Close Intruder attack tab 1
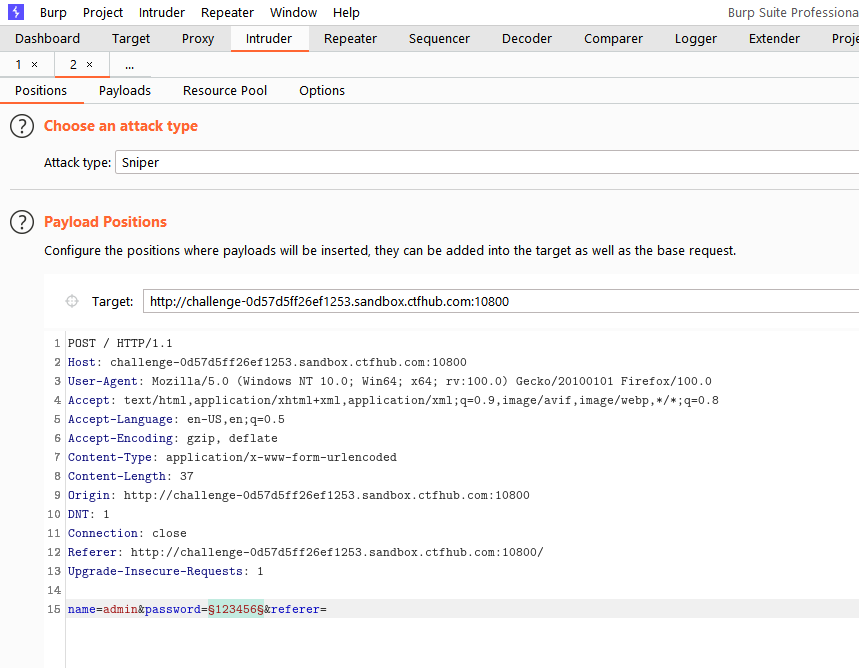 point(35,65)
